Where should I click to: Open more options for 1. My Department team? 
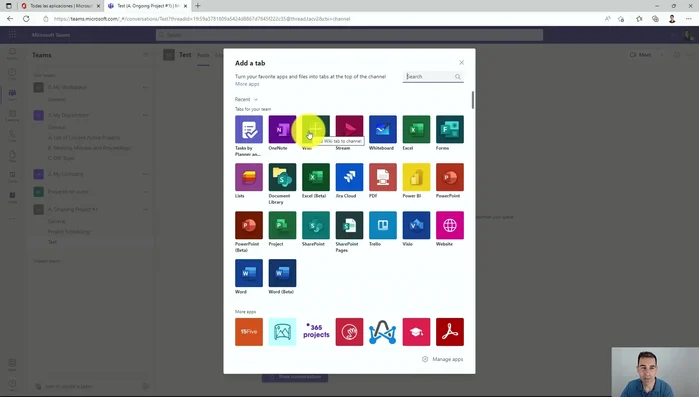click(x=145, y=115)
